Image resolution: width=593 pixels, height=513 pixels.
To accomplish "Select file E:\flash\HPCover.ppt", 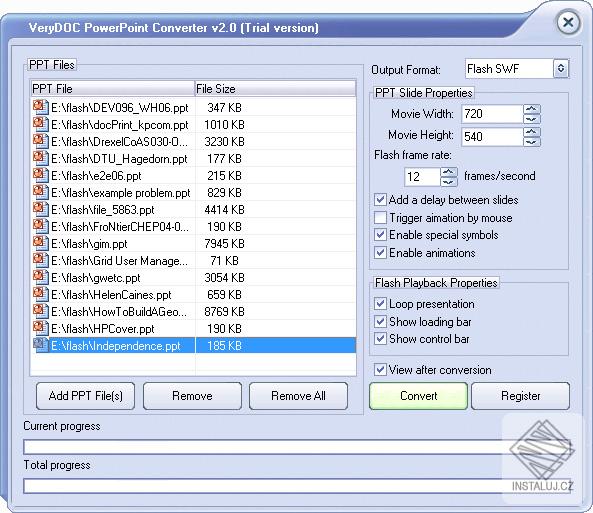I will coord(102,329).
